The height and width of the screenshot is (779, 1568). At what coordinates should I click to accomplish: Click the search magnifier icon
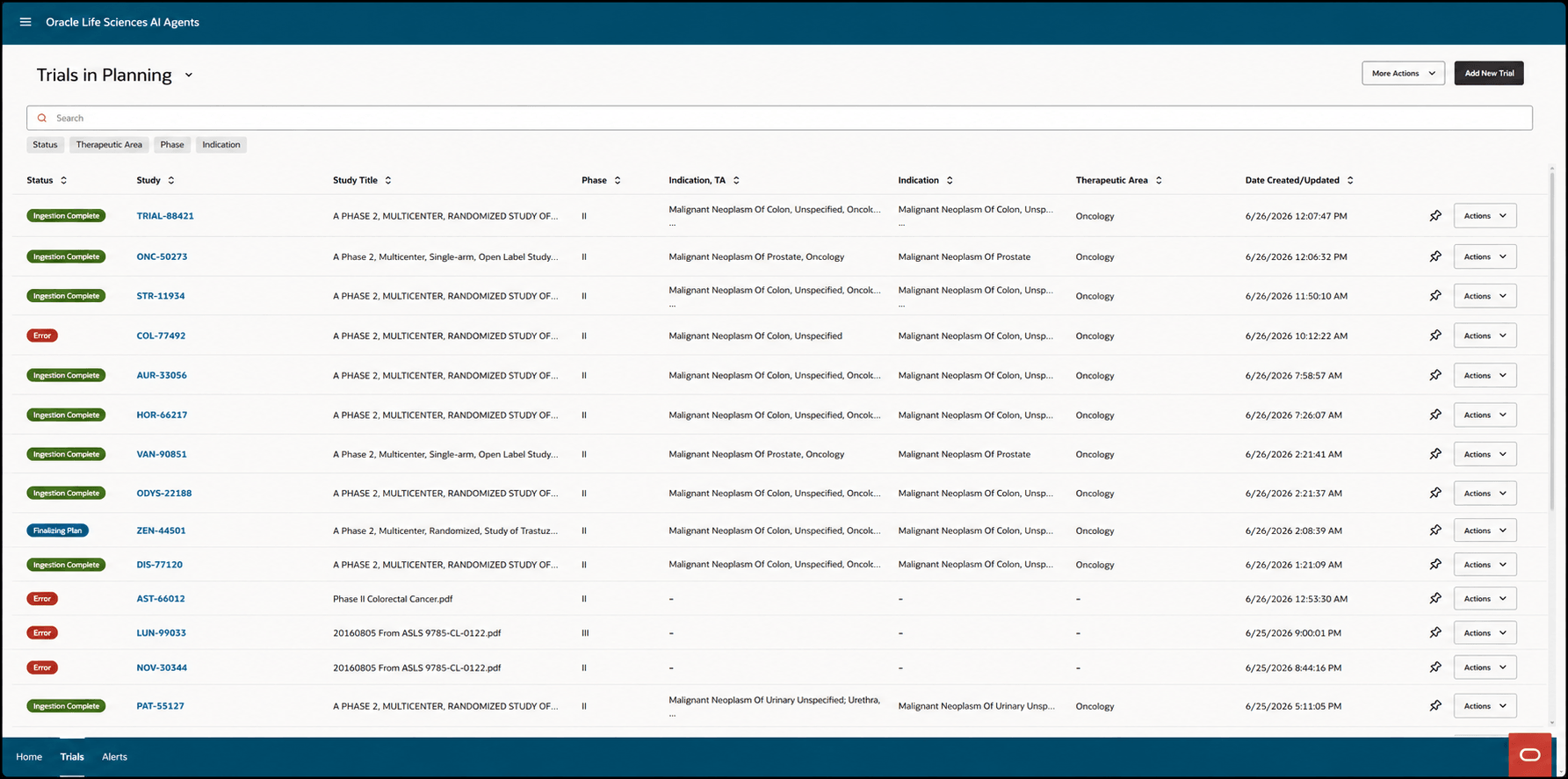[x=41, y=118]
